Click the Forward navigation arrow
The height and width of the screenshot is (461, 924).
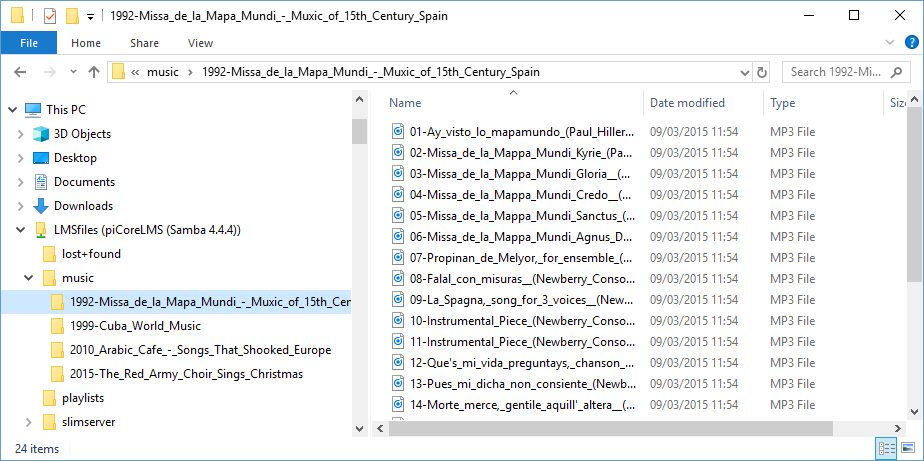coord(50,72)
